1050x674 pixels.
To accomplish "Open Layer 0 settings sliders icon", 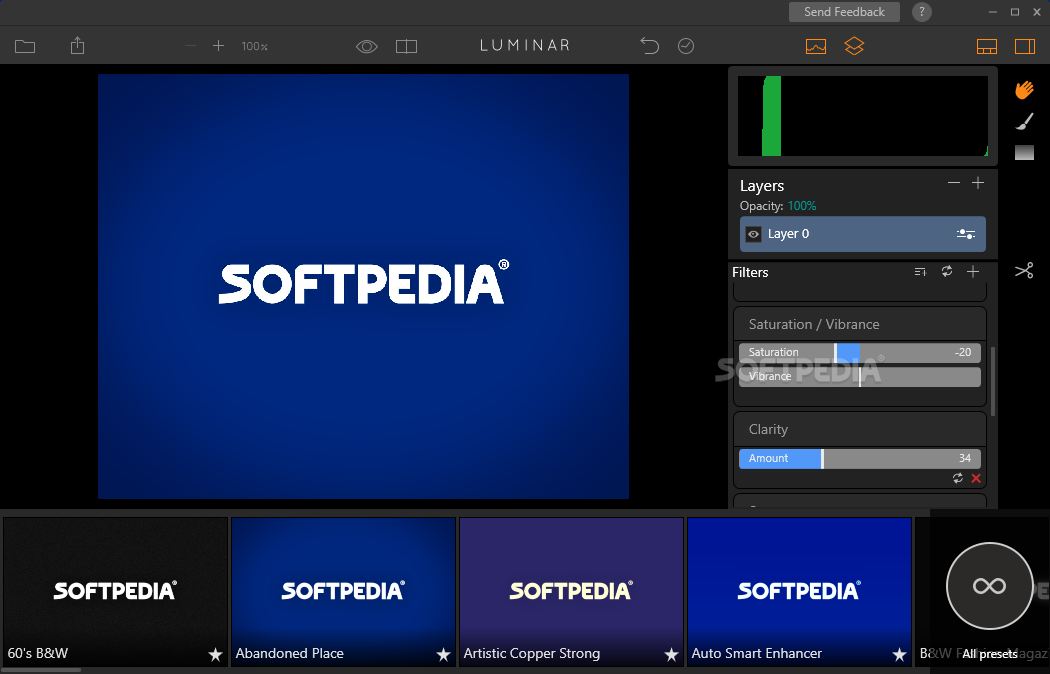I will point(966,234).
